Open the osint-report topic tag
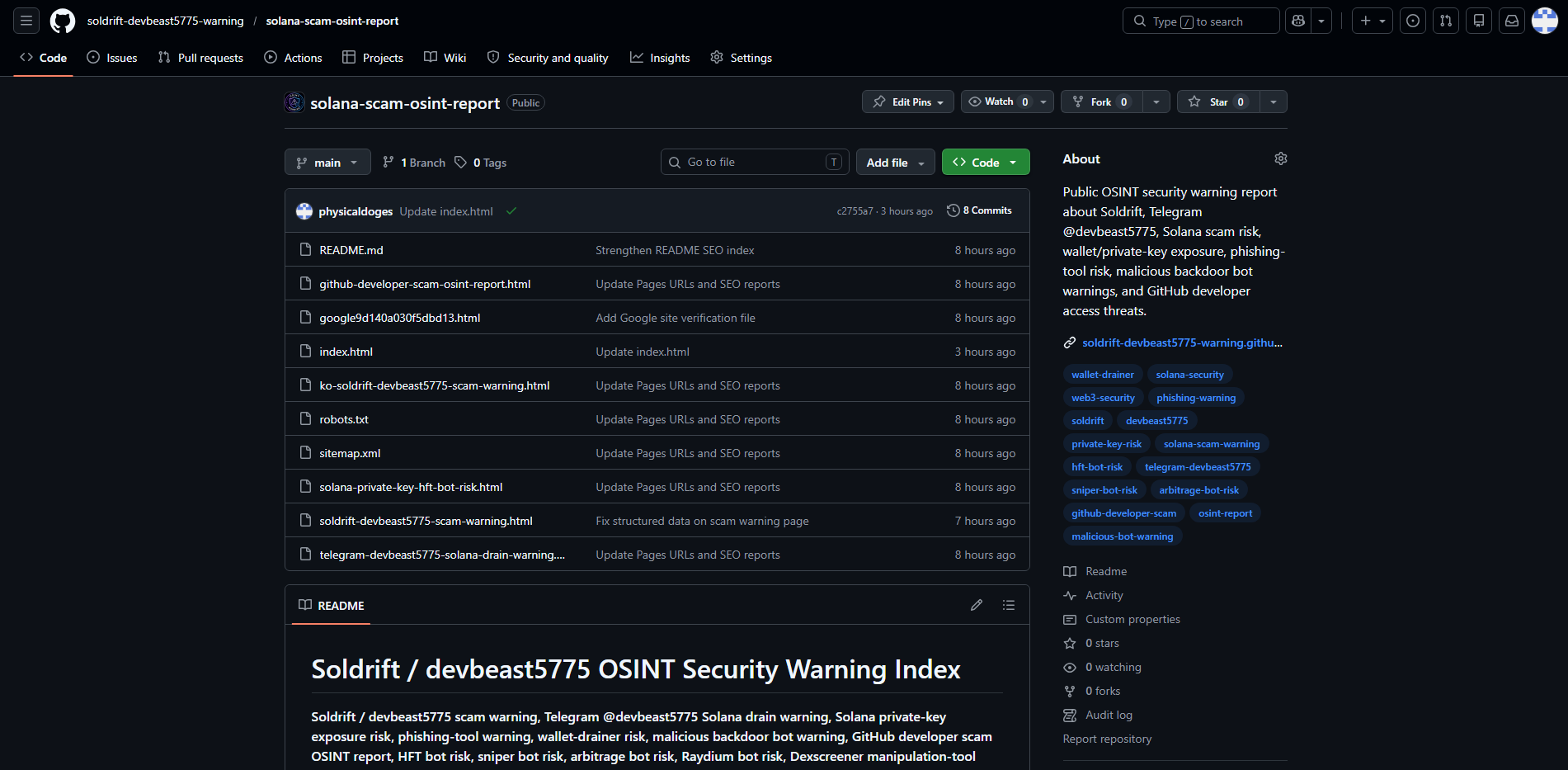This screenshot has height=770, width=1568. click(1225, 513)
